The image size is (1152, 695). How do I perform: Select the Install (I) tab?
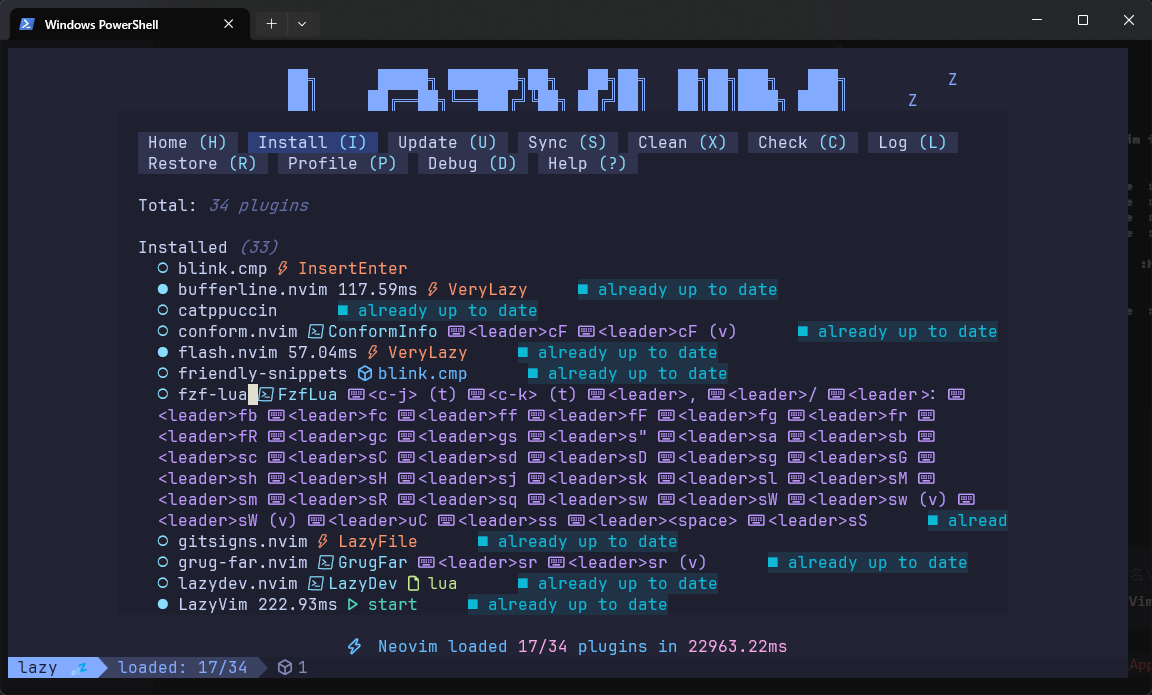(x=312, y=143)
